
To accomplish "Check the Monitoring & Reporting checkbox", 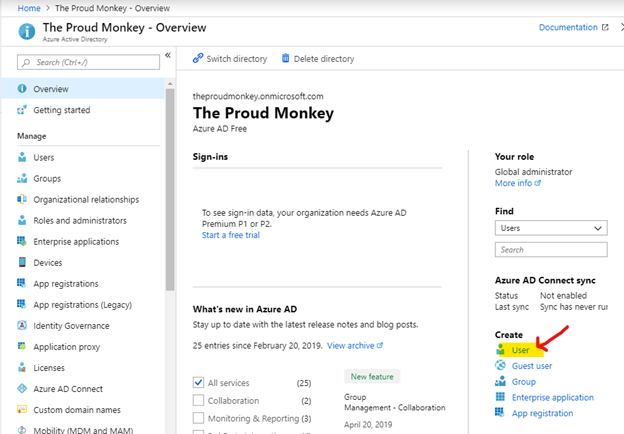I will [198, 418].
